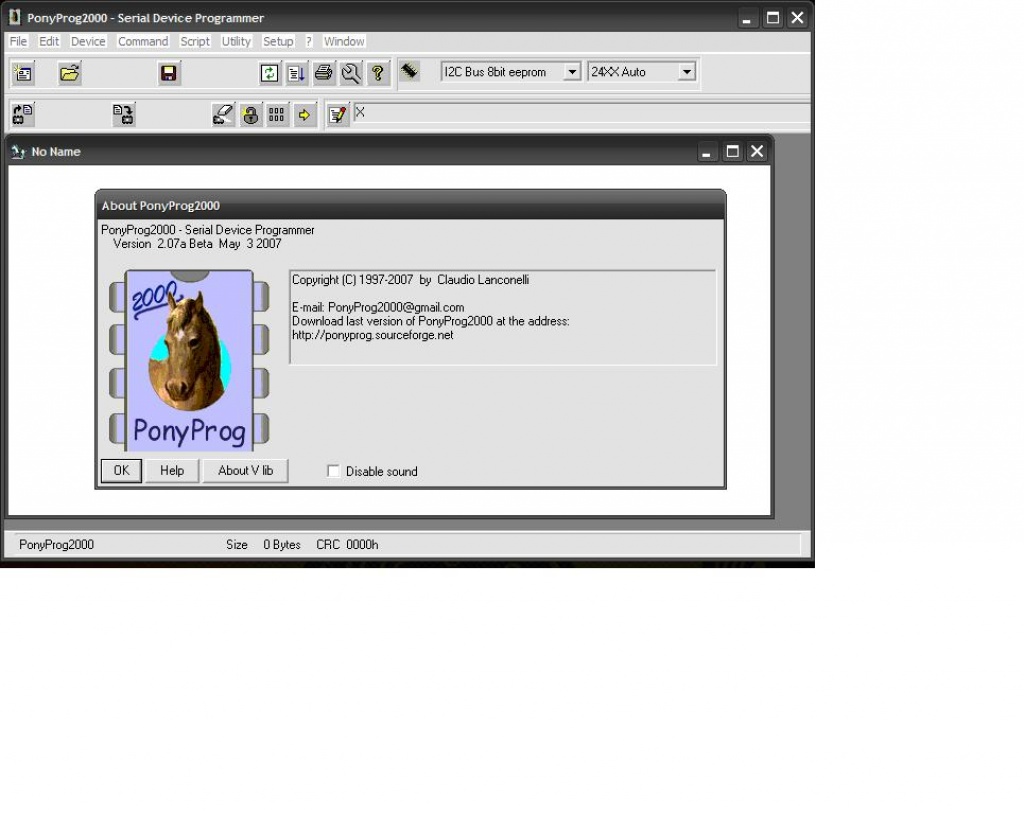This screenshot has width=1024, height=814.
Task: Click the About PonyProg2000 dialog title bar
Action: [410, 205]
